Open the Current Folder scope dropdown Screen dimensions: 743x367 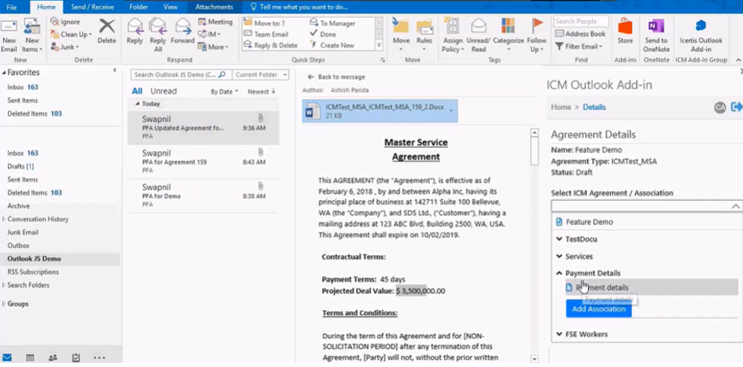coord(261,75)
